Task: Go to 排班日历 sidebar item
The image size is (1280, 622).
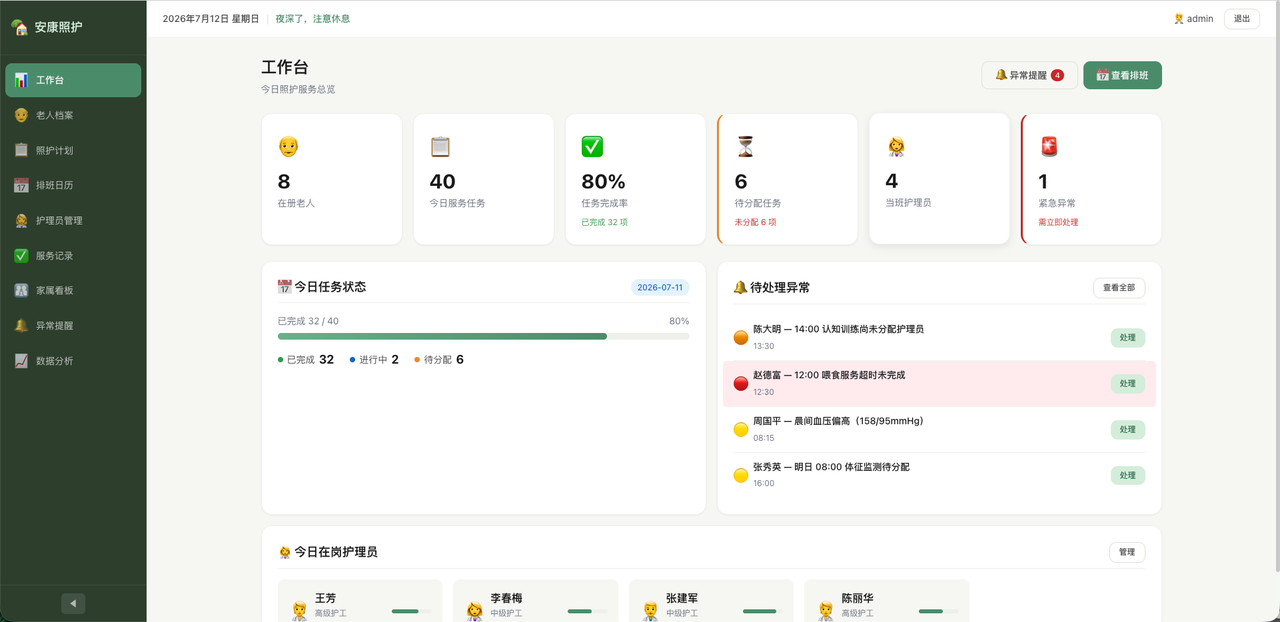Action: pos(73,185)
